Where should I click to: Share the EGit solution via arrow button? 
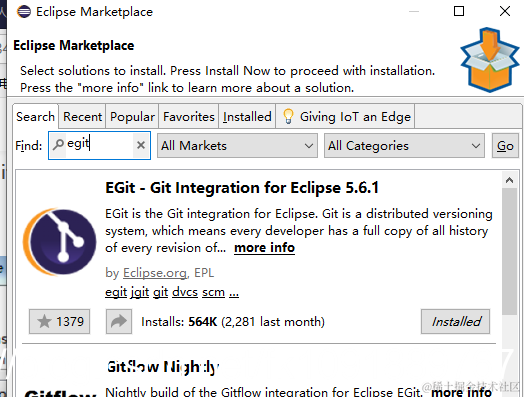click(x=119, y=321)
